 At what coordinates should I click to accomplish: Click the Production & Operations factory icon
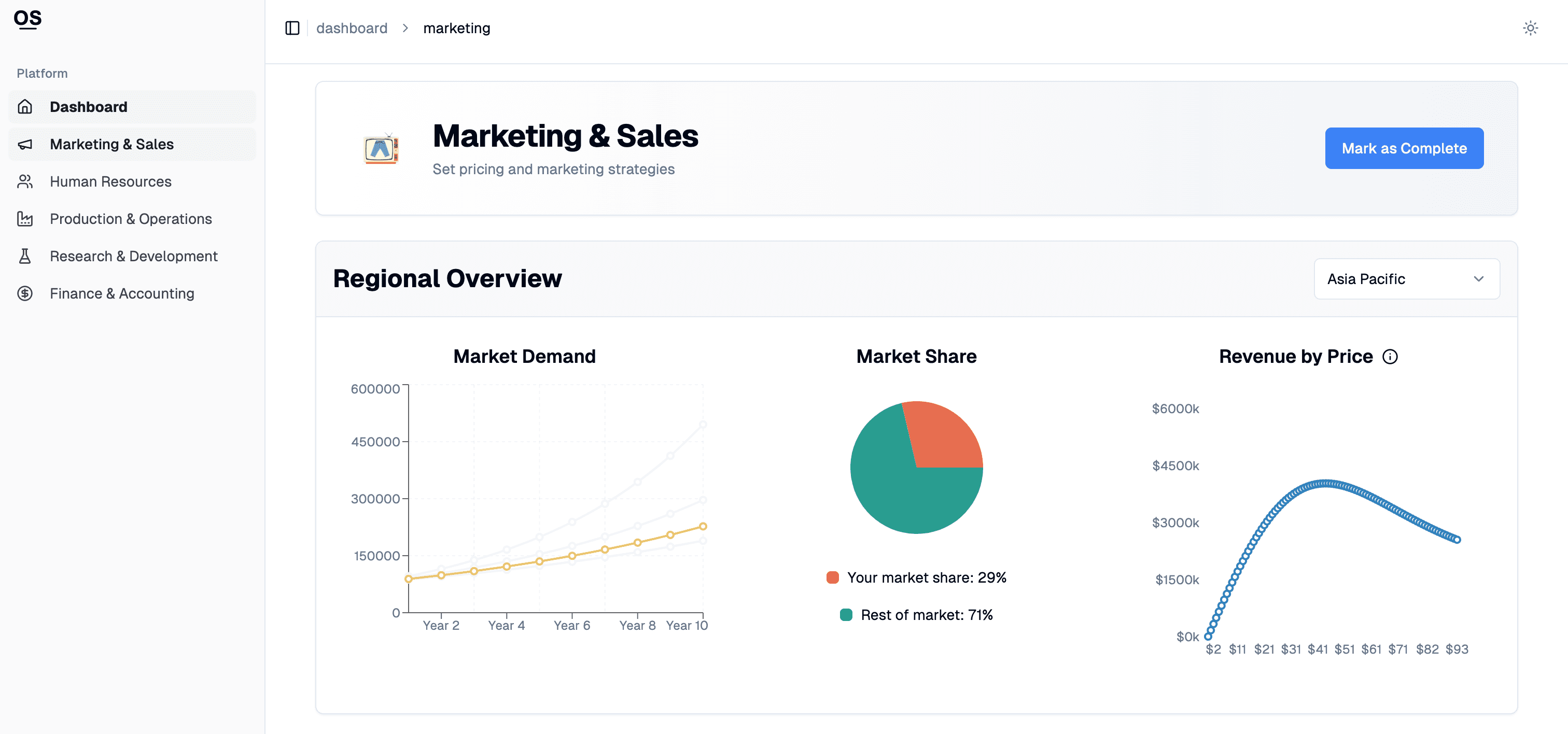[25, 219]
